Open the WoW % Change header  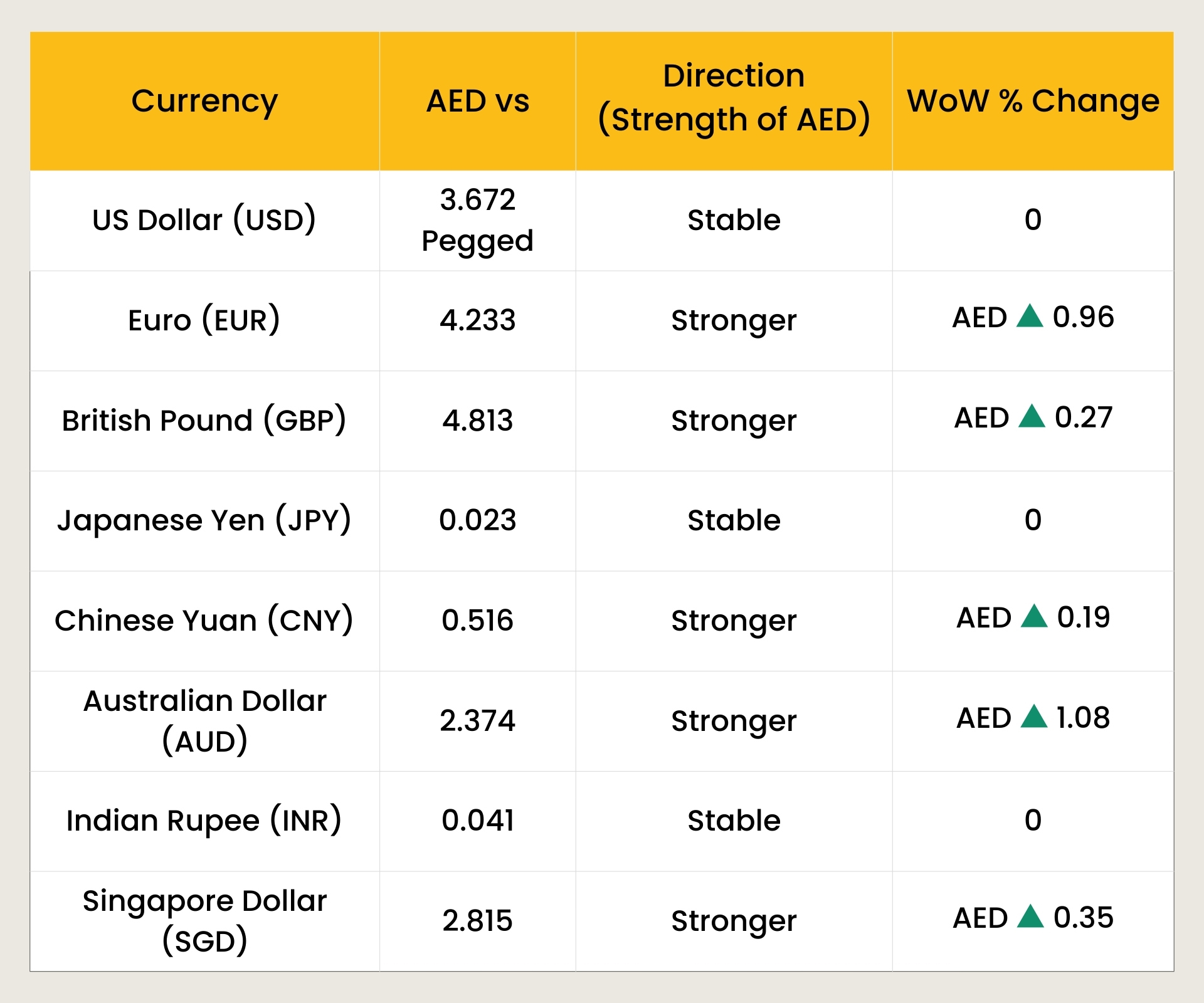(1033, 100)
